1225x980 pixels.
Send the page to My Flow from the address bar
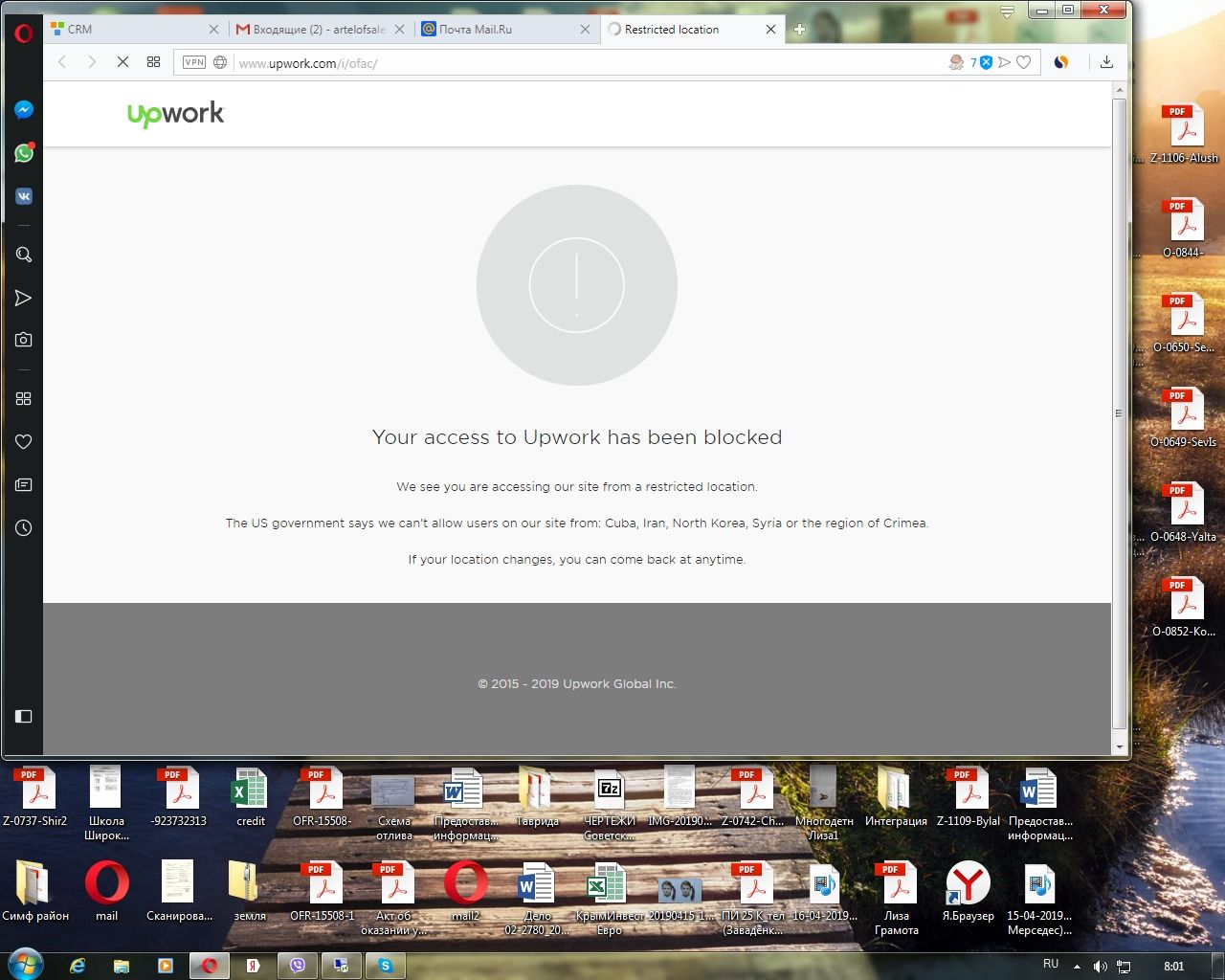click(1004, 62)
